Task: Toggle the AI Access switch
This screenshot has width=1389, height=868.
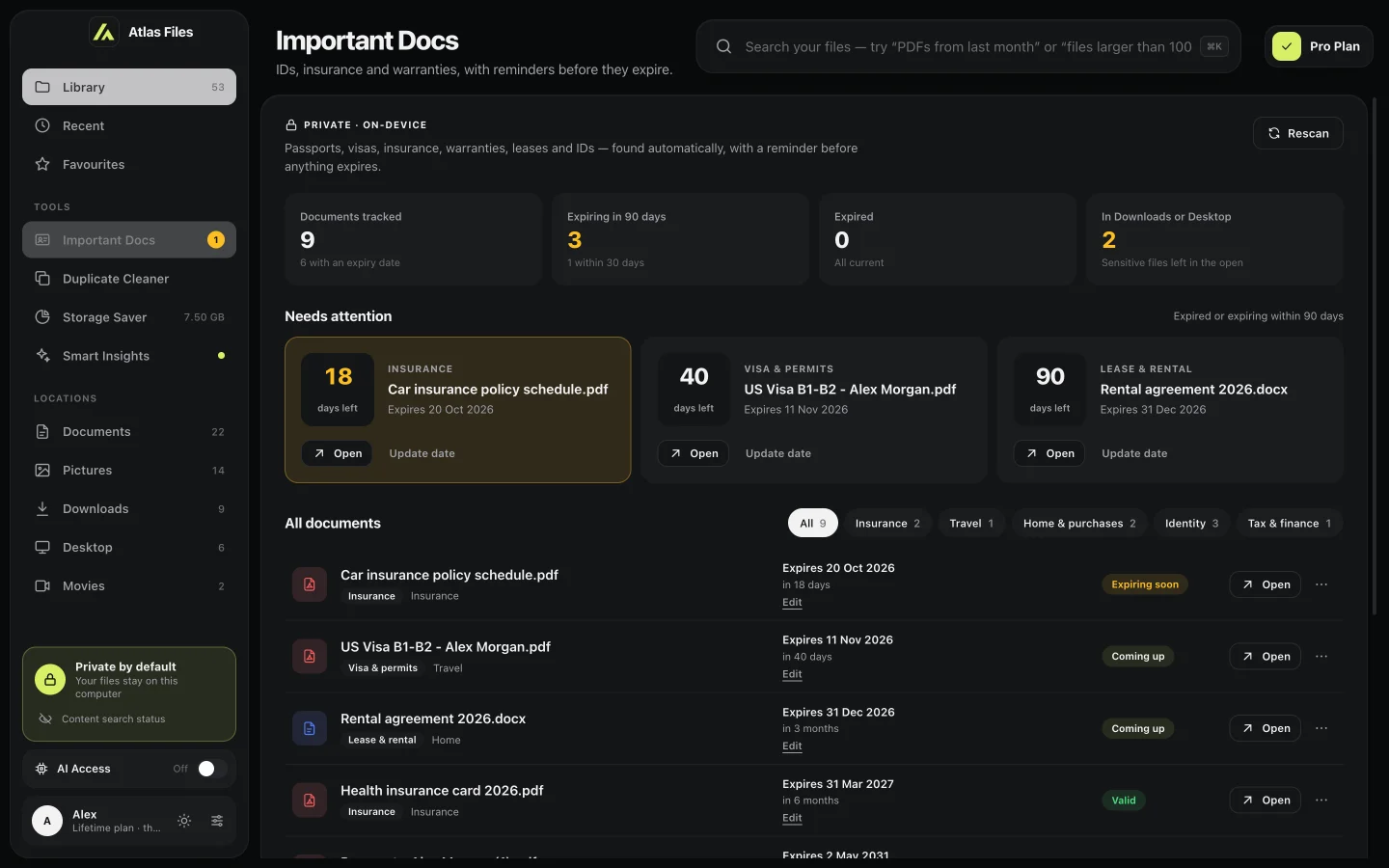Action: click(x=212, y=769)
